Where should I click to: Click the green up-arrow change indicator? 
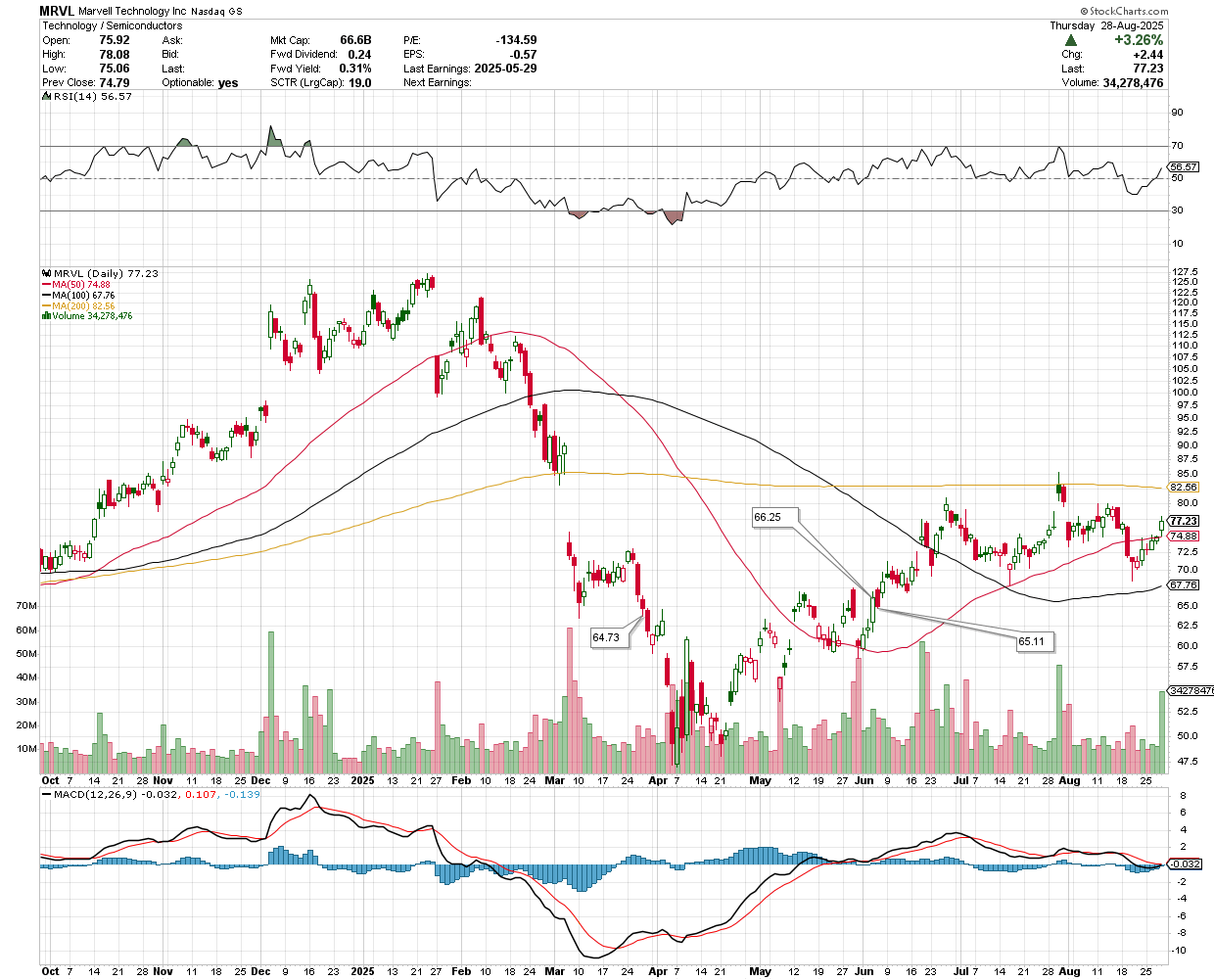[1071, 41]
